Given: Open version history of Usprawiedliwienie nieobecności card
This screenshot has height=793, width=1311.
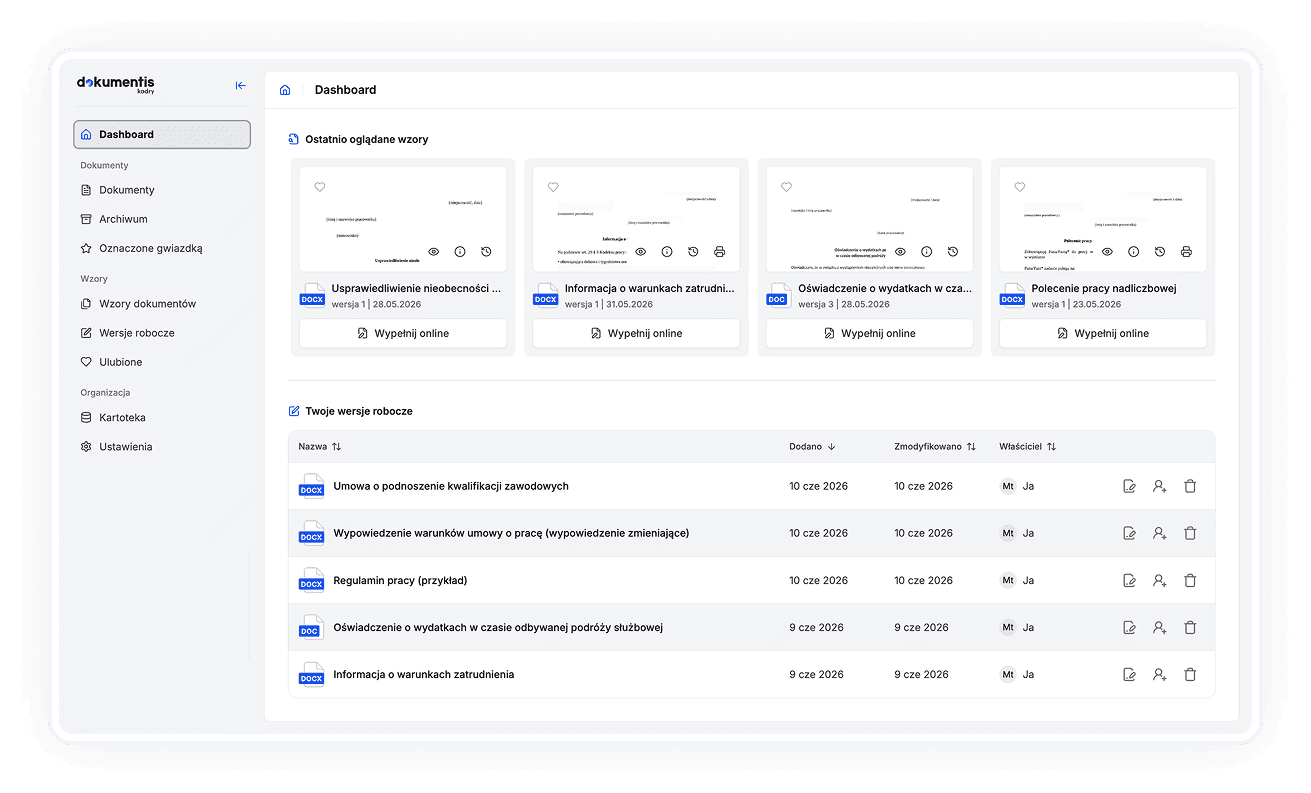Looking at the screenshot, I should point(486,252).
